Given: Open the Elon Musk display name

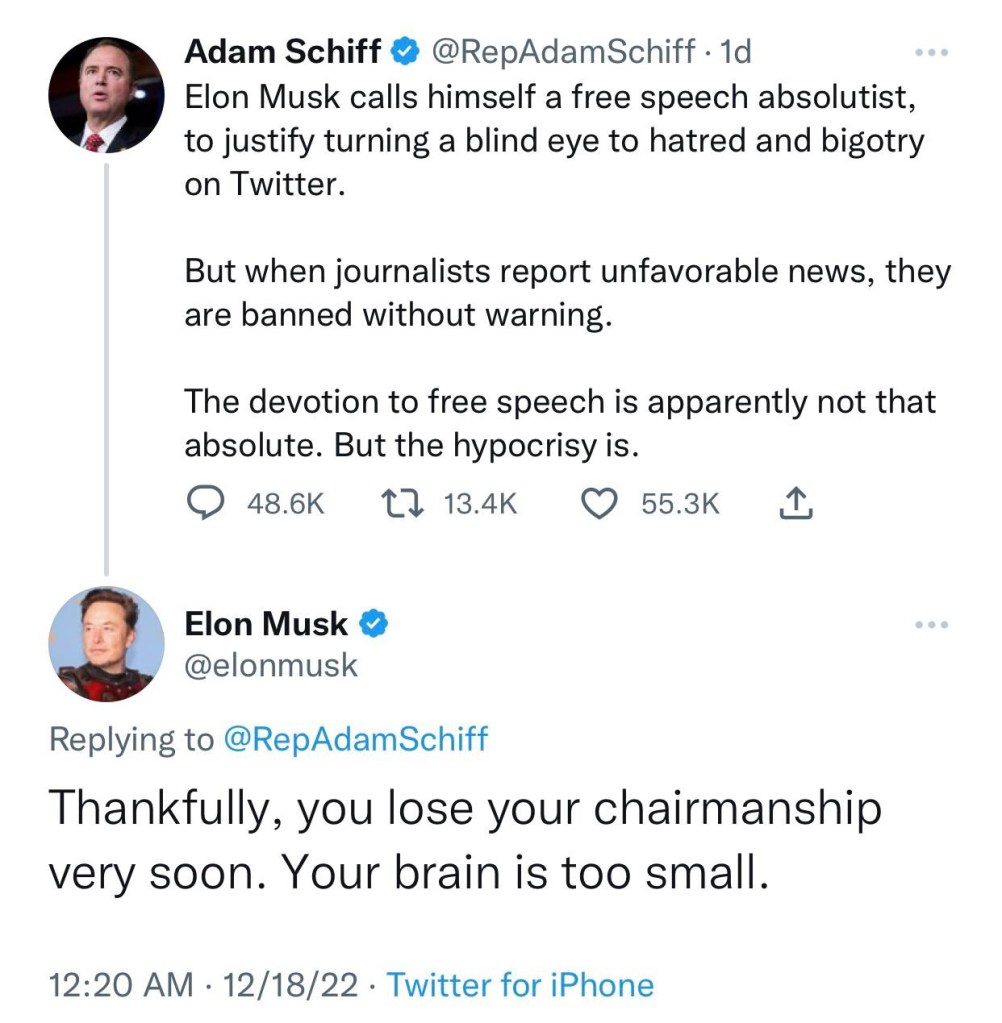Looking at the screenshot, I should (x=266, y=624).
